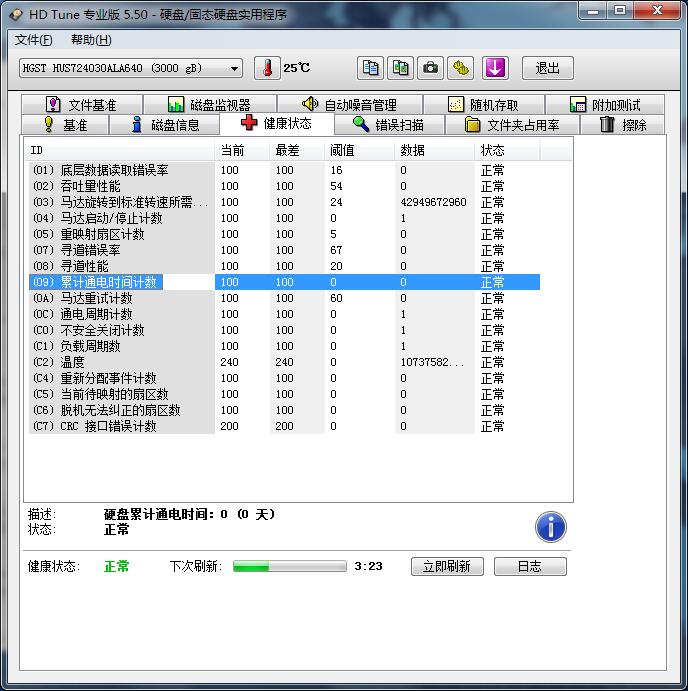Image resolution: width=688 pixels, height=691 pixels.
Task: Click the 日志 button
Action: [x=530, y=566]
